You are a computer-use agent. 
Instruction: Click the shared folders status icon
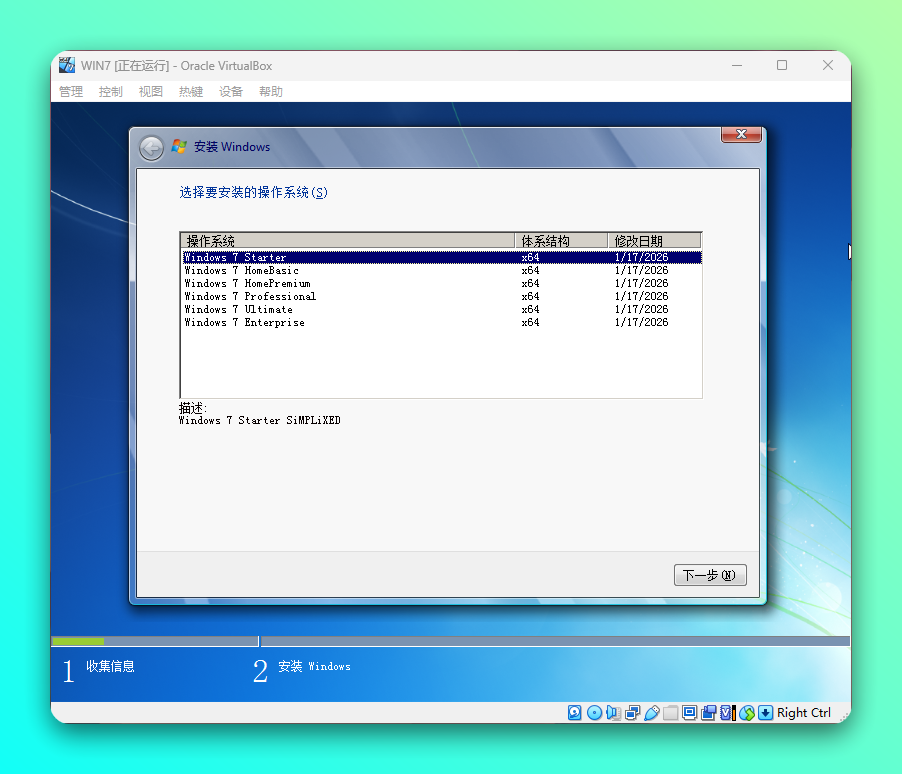(x=671, y=712)
